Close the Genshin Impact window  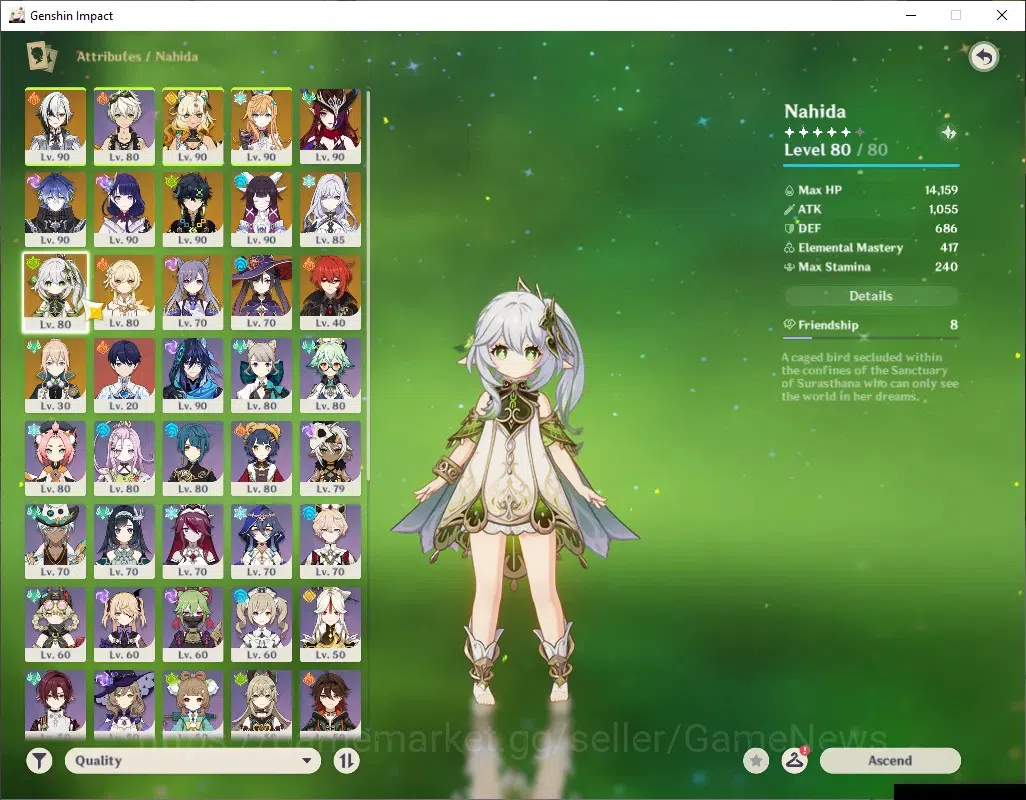click(x=1002, y=15)
